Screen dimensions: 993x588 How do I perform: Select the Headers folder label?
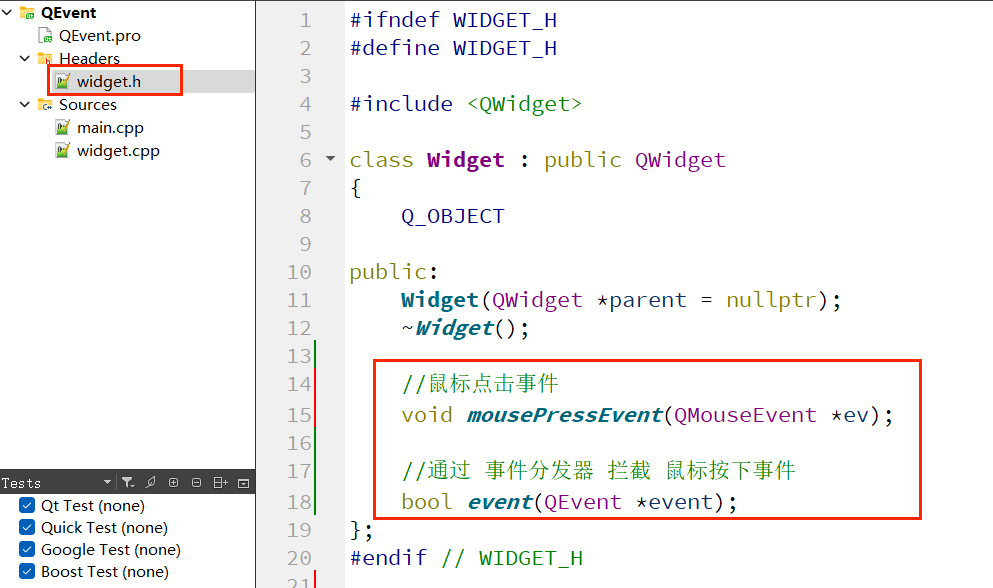[x=89, y=58]
